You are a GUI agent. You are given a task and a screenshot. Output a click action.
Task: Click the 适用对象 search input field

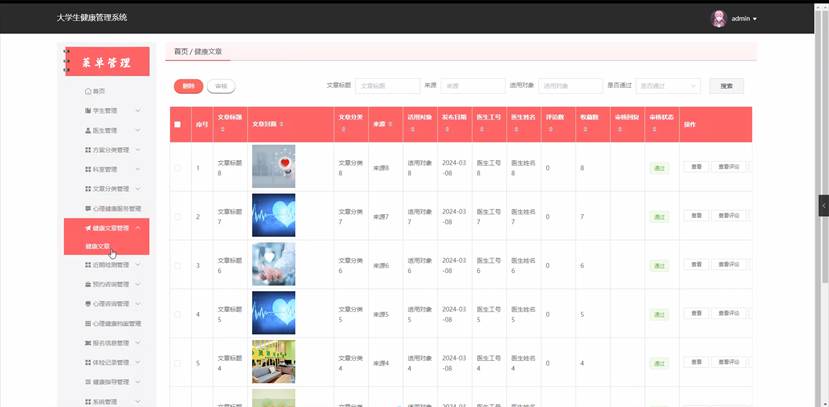(x=570, y=86)
